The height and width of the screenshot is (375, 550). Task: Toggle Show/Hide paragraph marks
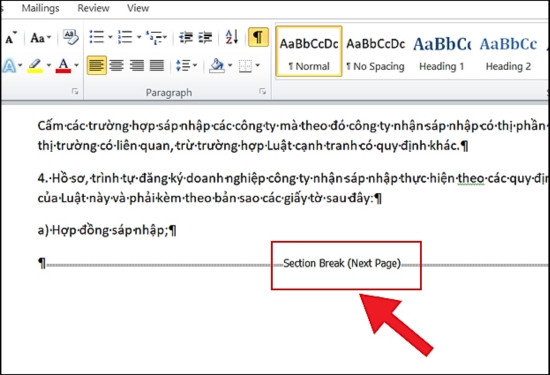[258, 37]
